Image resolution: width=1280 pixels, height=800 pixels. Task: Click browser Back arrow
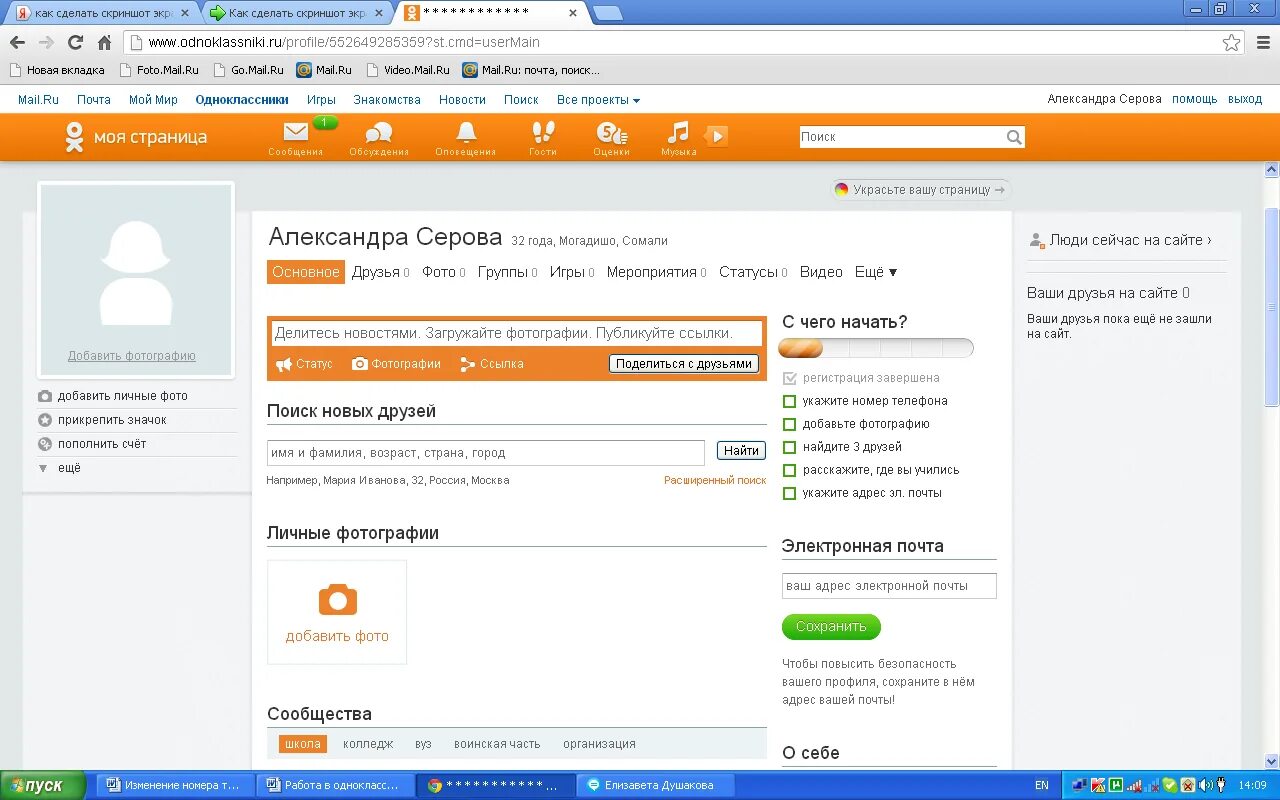point(17,43)
